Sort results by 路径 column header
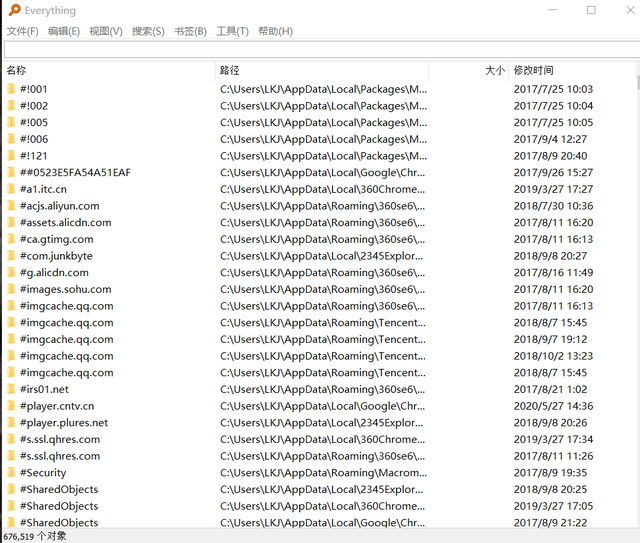This screenshot has height=543, width=640. (322, 70)
